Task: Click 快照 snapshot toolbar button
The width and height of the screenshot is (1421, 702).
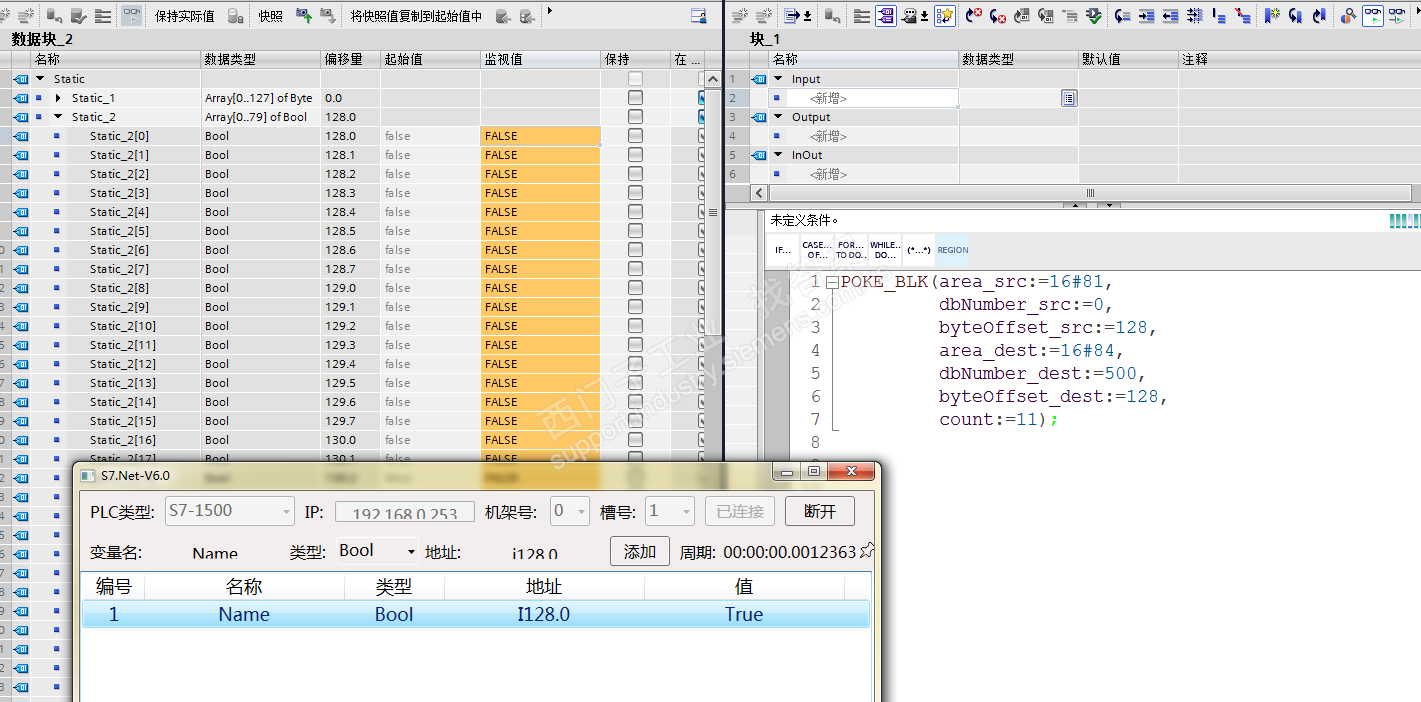Action: tap(270, 16)
